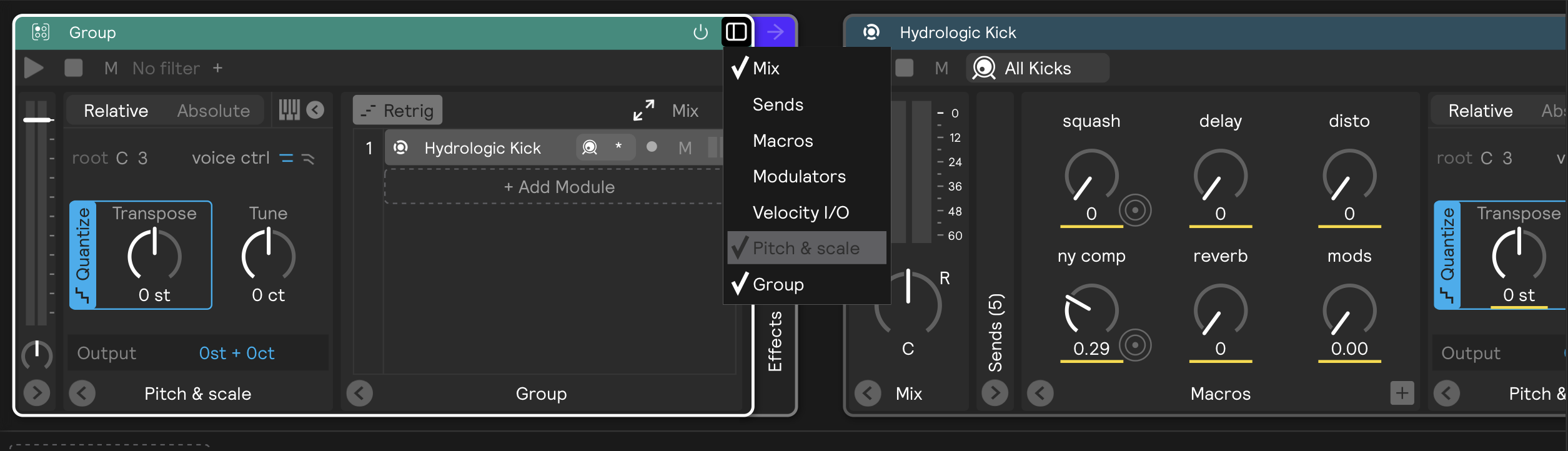
Task: Stop playback in Hydrologic Kick module
Action: [905, 67]
